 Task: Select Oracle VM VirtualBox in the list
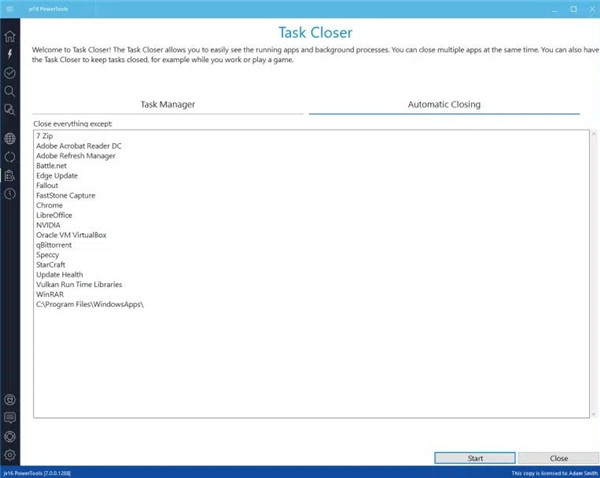coord(71,235)
